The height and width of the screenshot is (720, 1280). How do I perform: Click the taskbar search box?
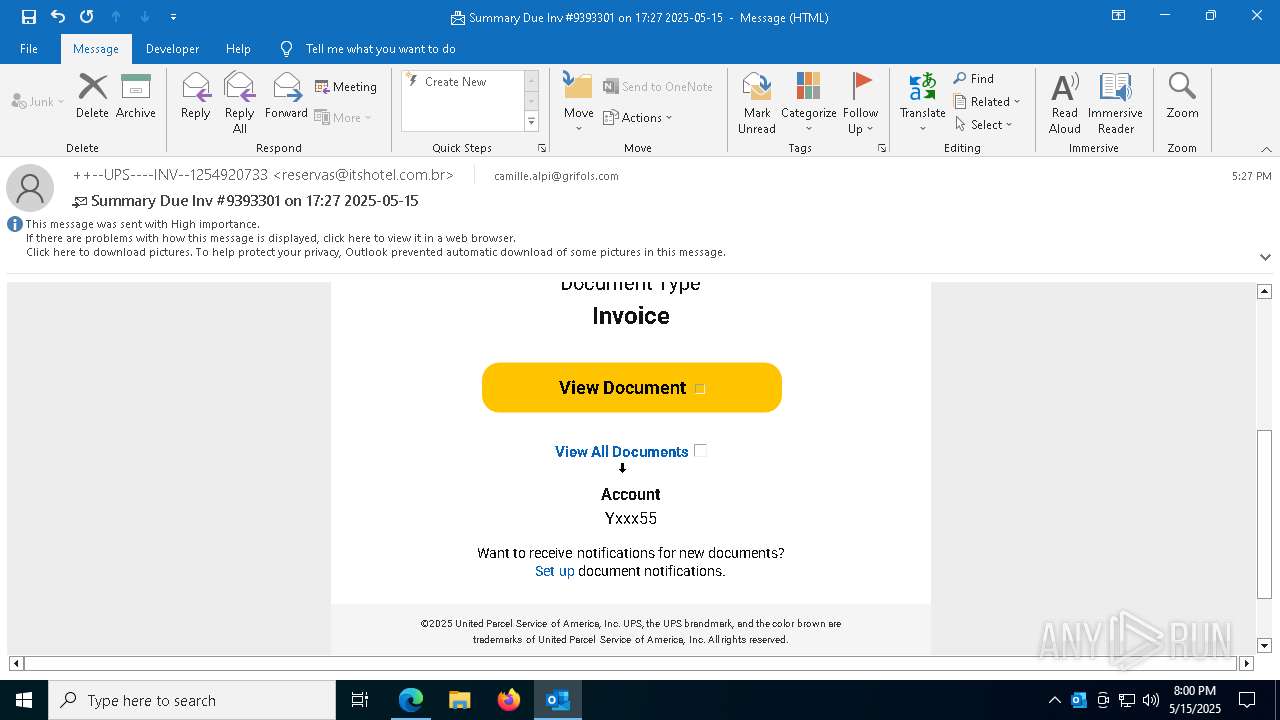coord(192,700)
